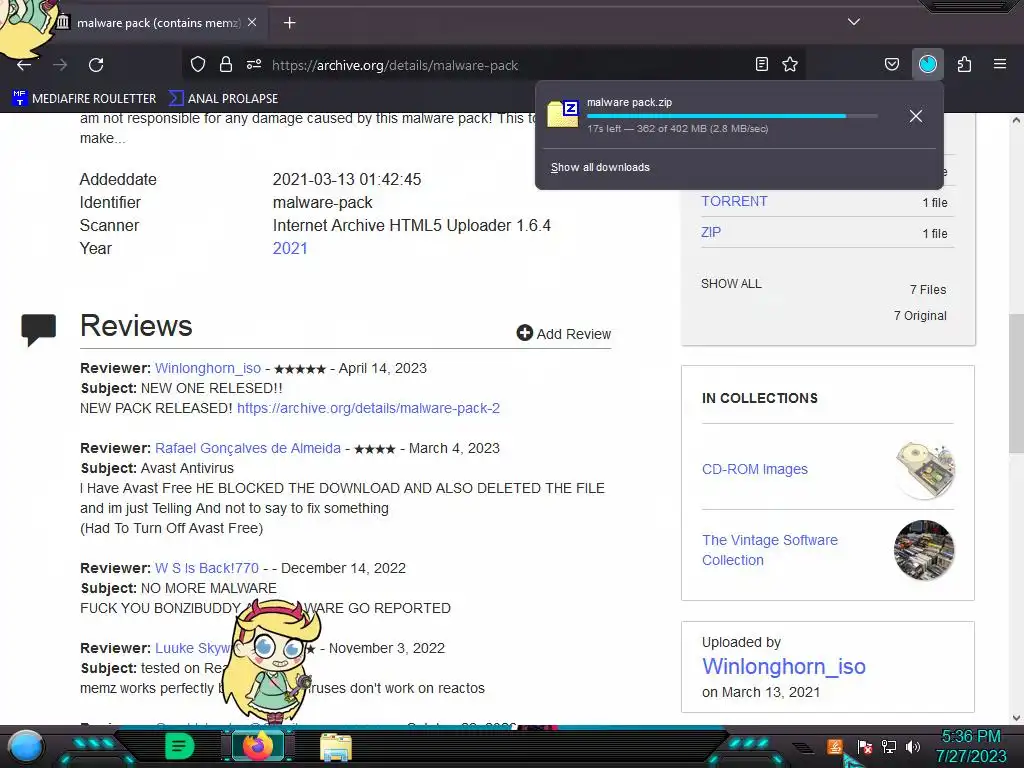Click the Addeddate value 2021-03-13 01:42:45
The height and width of the screenshot is (768, 1024).
[x=347, y=179]
